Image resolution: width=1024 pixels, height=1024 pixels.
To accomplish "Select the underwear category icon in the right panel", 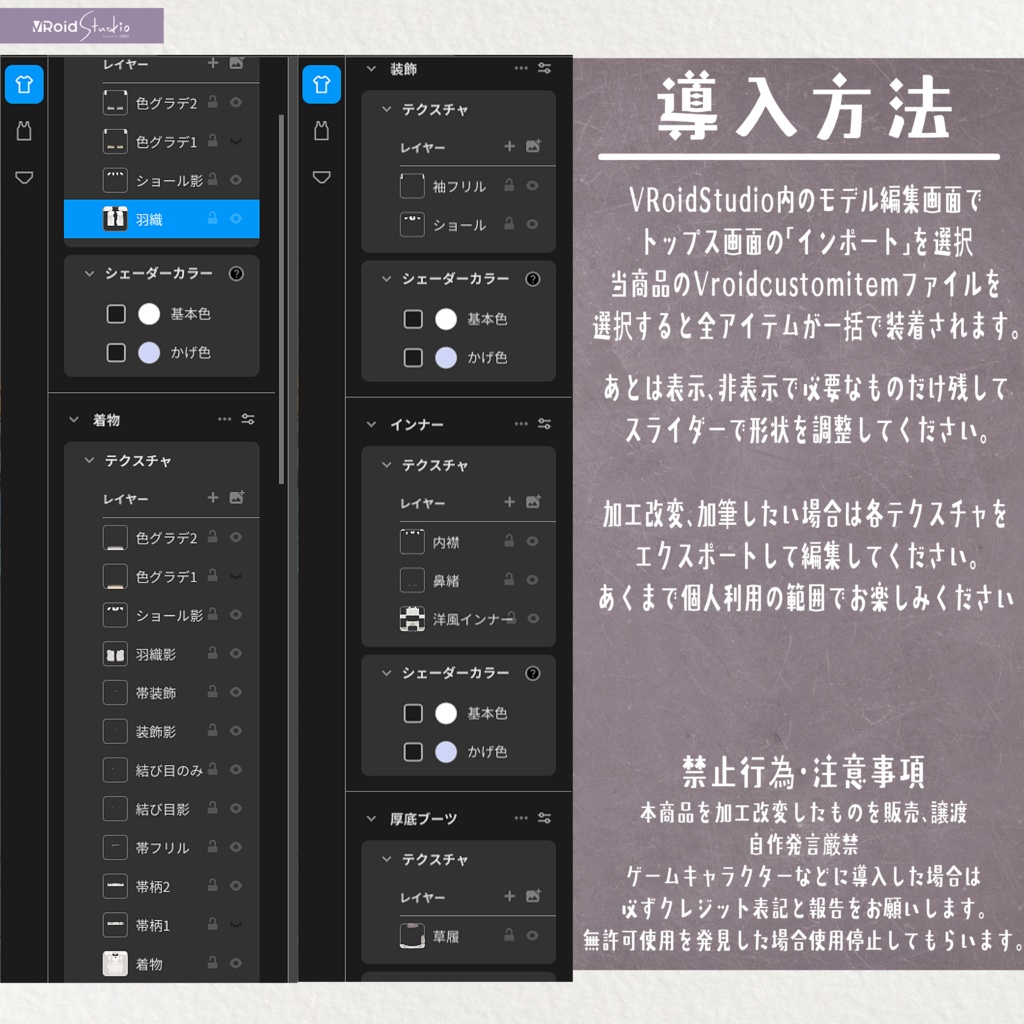I will tap(321, 177).
